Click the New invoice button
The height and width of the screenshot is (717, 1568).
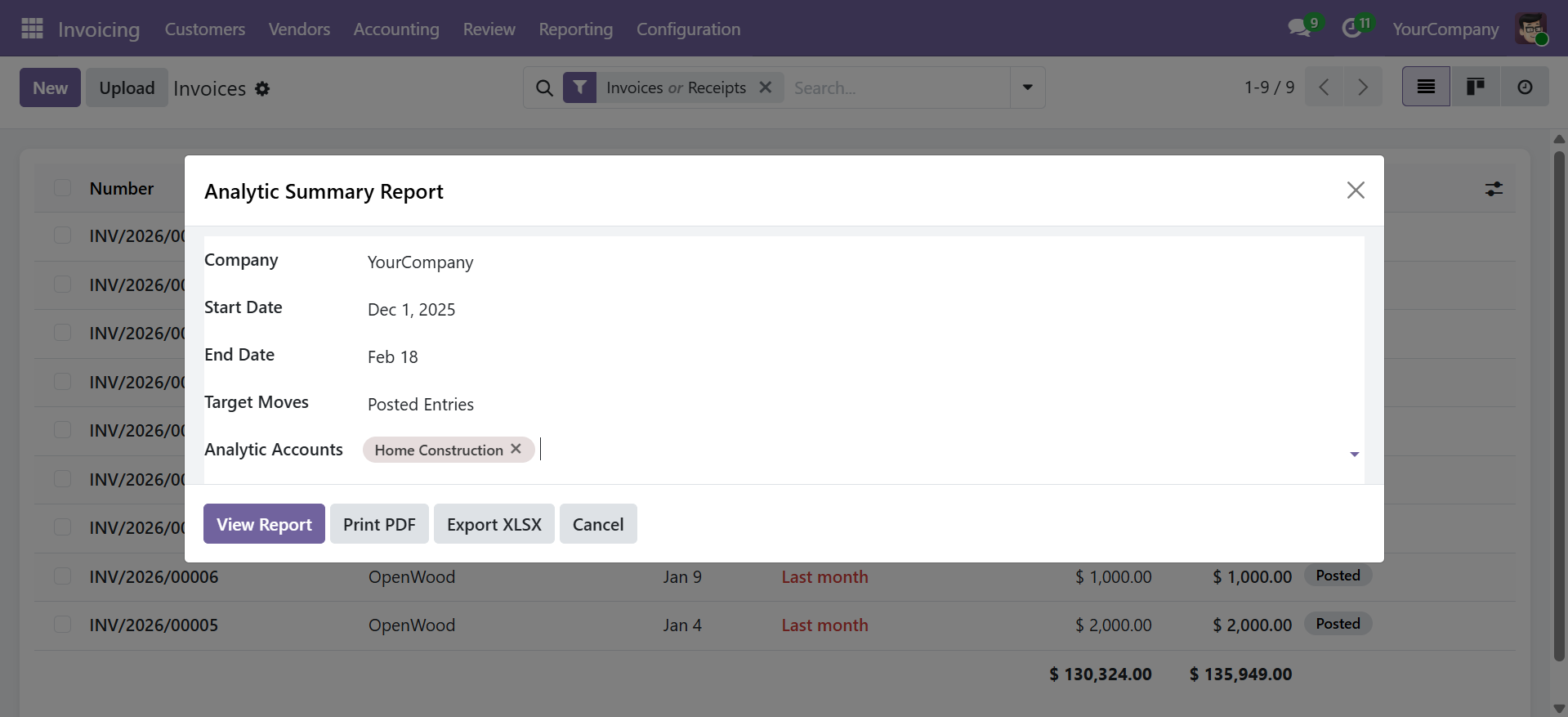click(50, 87)
